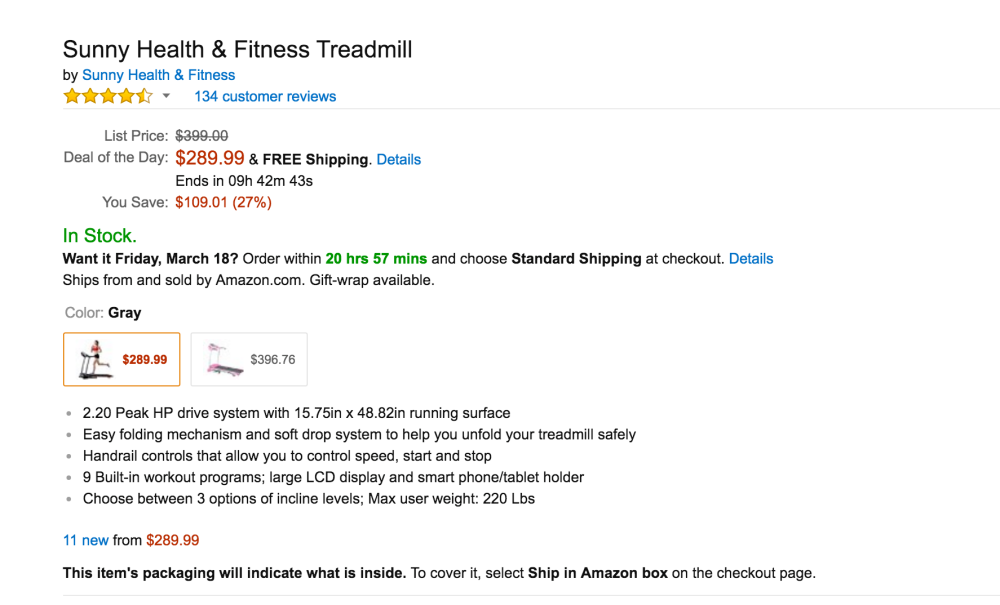Click the $289.99 price after '11 new from'
The height and width of the screenshot is (605, 1000).
pyautogui.click(x=173, y=540)
